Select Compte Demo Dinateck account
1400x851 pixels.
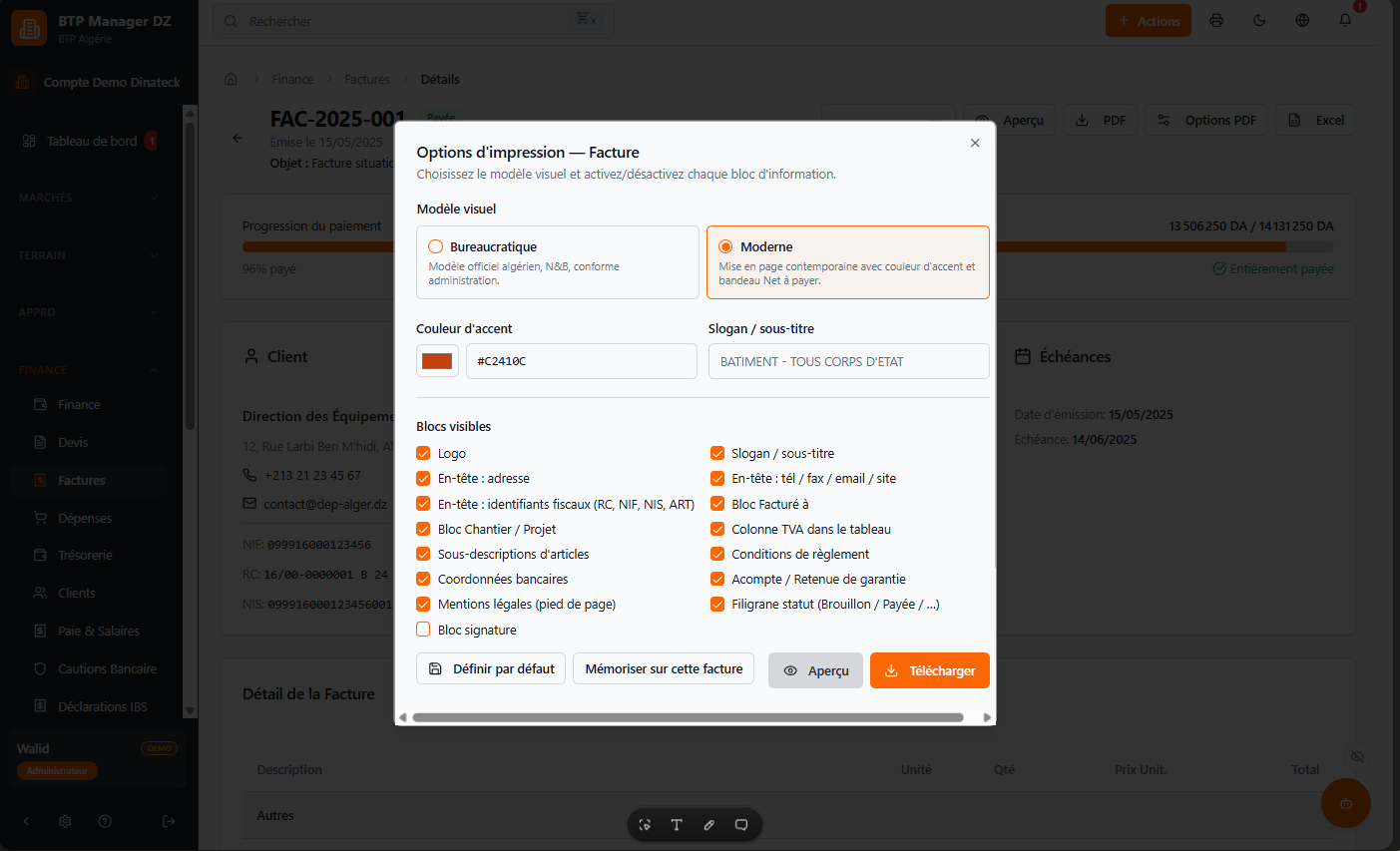pyautogui.click(x=99, y=82)
